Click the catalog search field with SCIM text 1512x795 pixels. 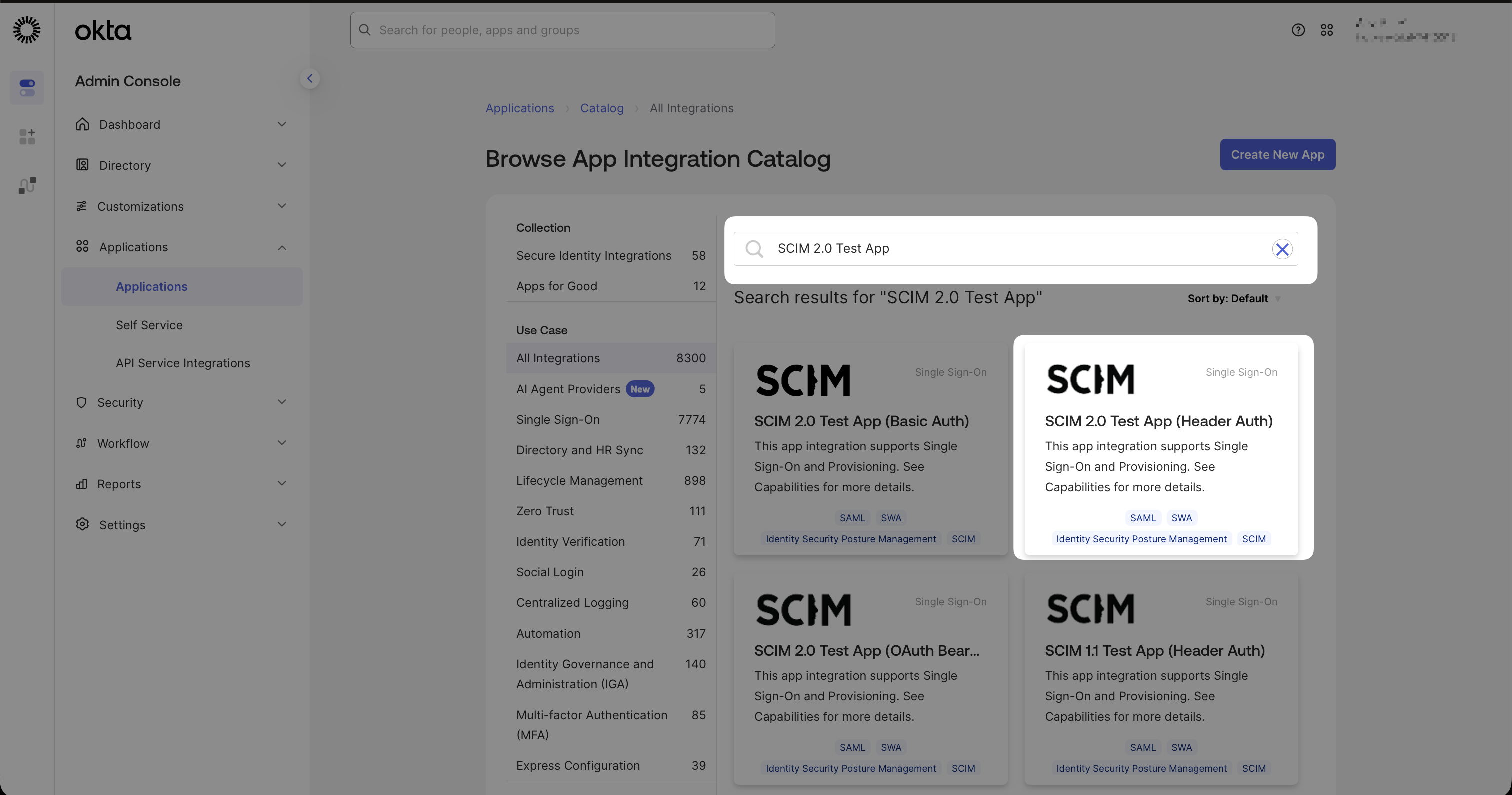point(1016,249)
